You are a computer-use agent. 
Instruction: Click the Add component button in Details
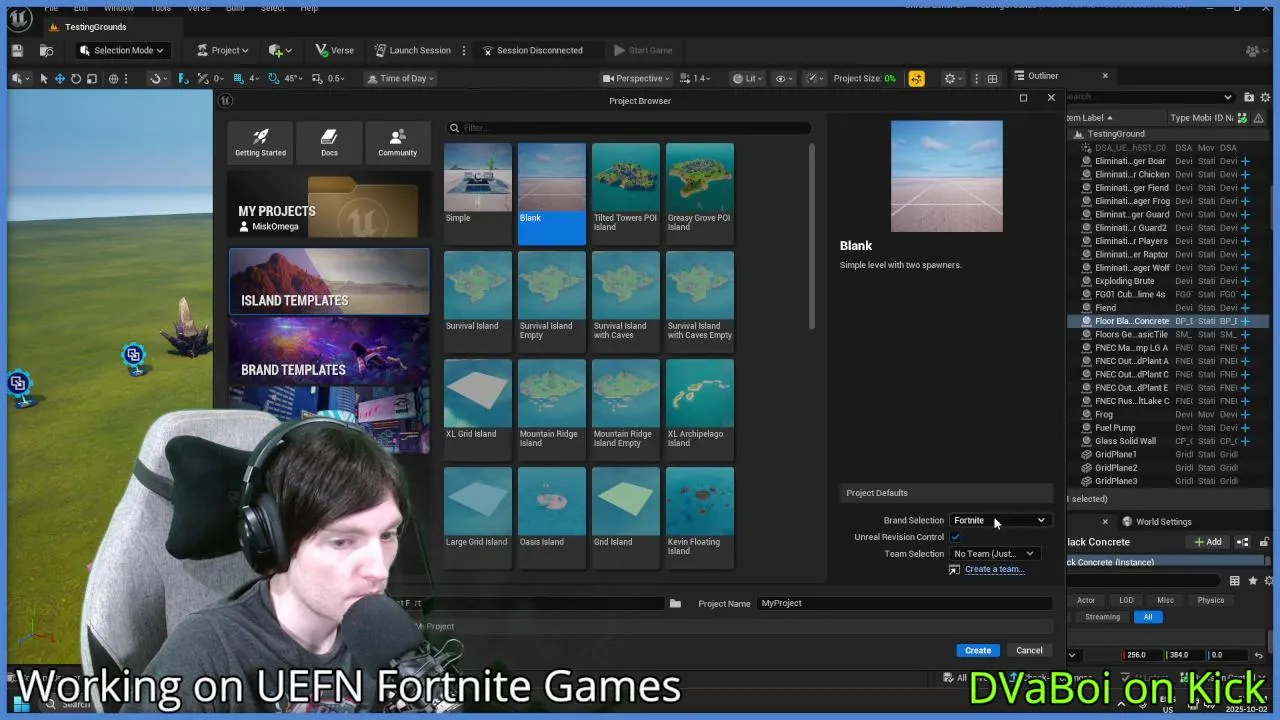coord(1207,542)
